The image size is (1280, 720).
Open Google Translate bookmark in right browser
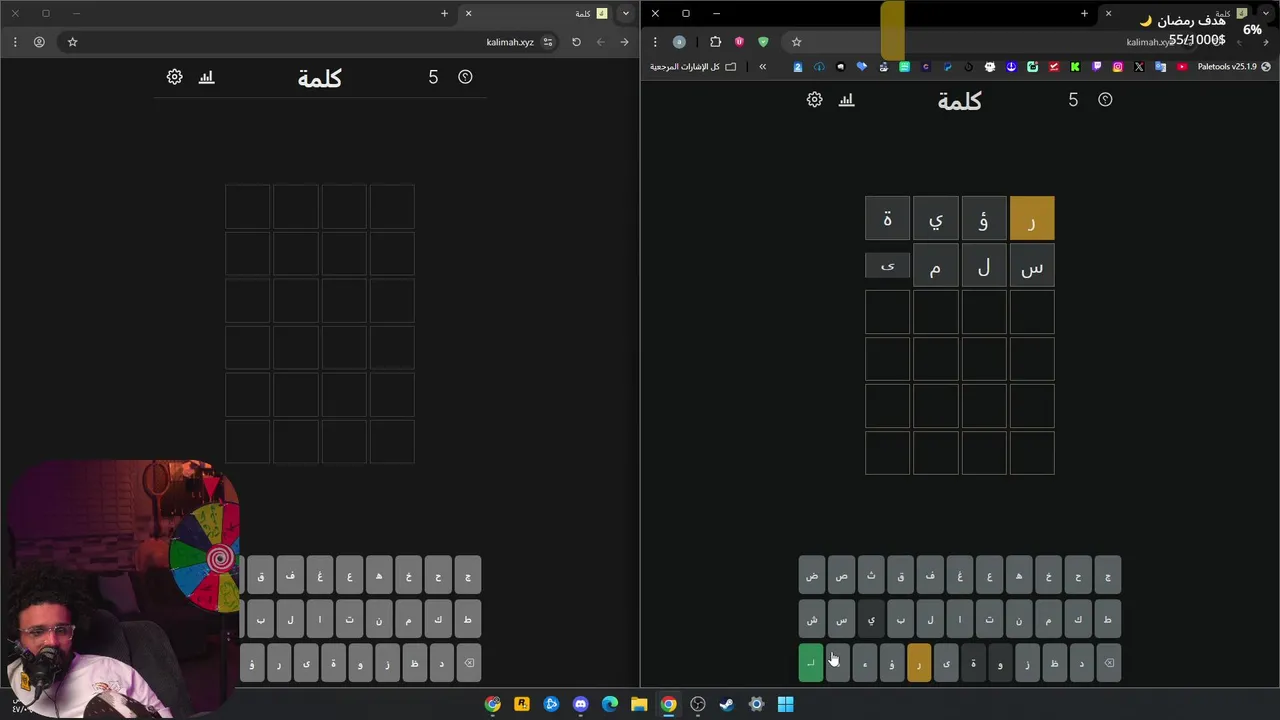click(1160, 67)
